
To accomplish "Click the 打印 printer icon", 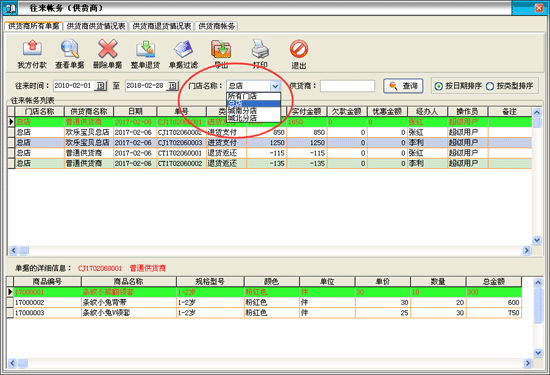I will (x=260, y=49).
